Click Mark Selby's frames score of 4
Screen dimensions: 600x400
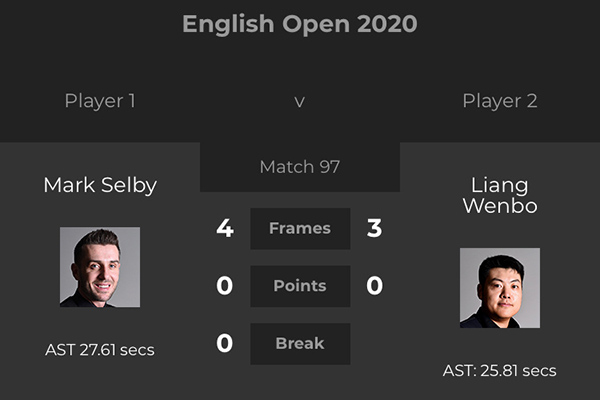[225, 228]
